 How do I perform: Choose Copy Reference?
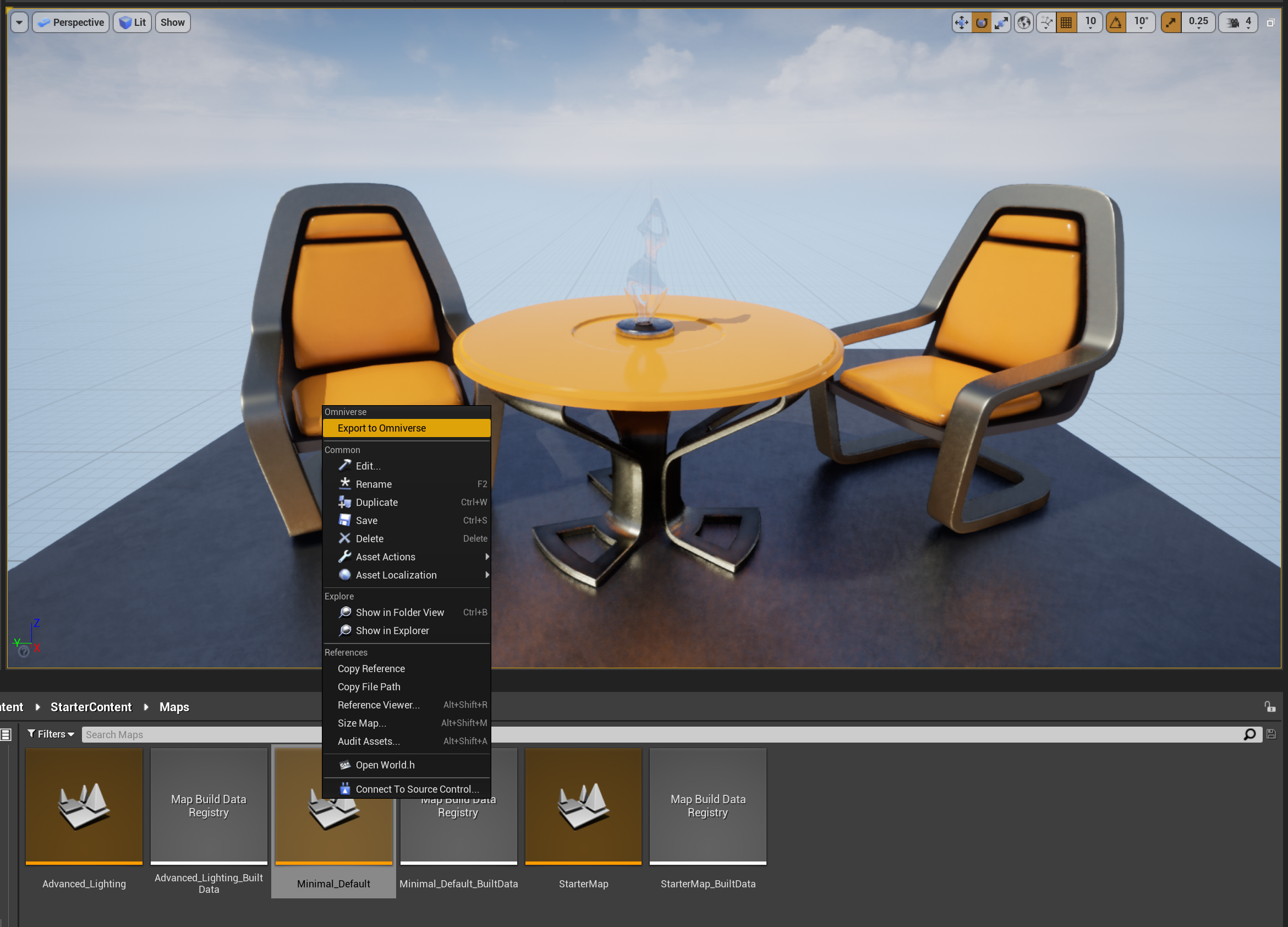(x=407, y=669)
